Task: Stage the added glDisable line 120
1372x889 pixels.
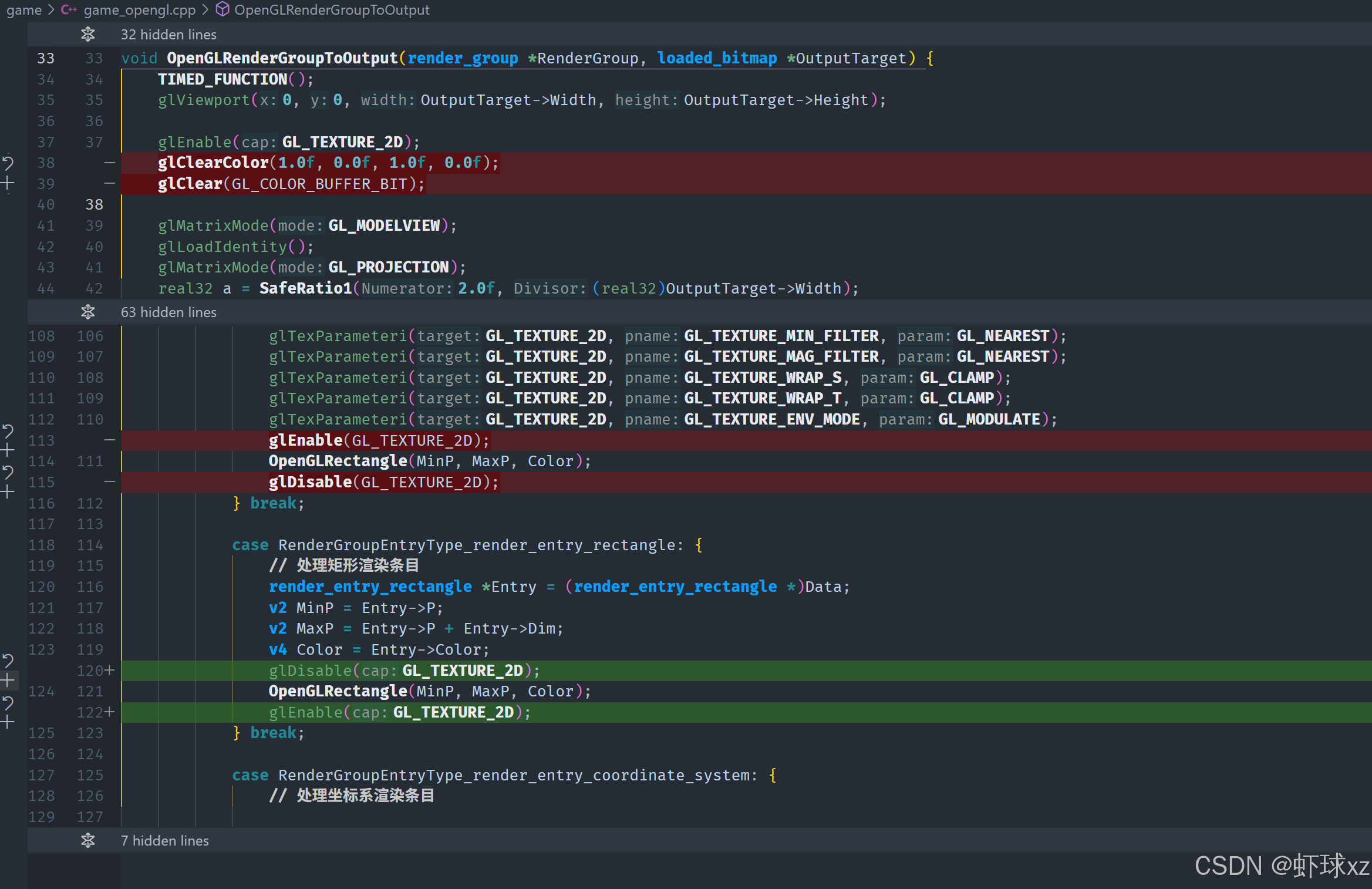Action: point(8,681)
